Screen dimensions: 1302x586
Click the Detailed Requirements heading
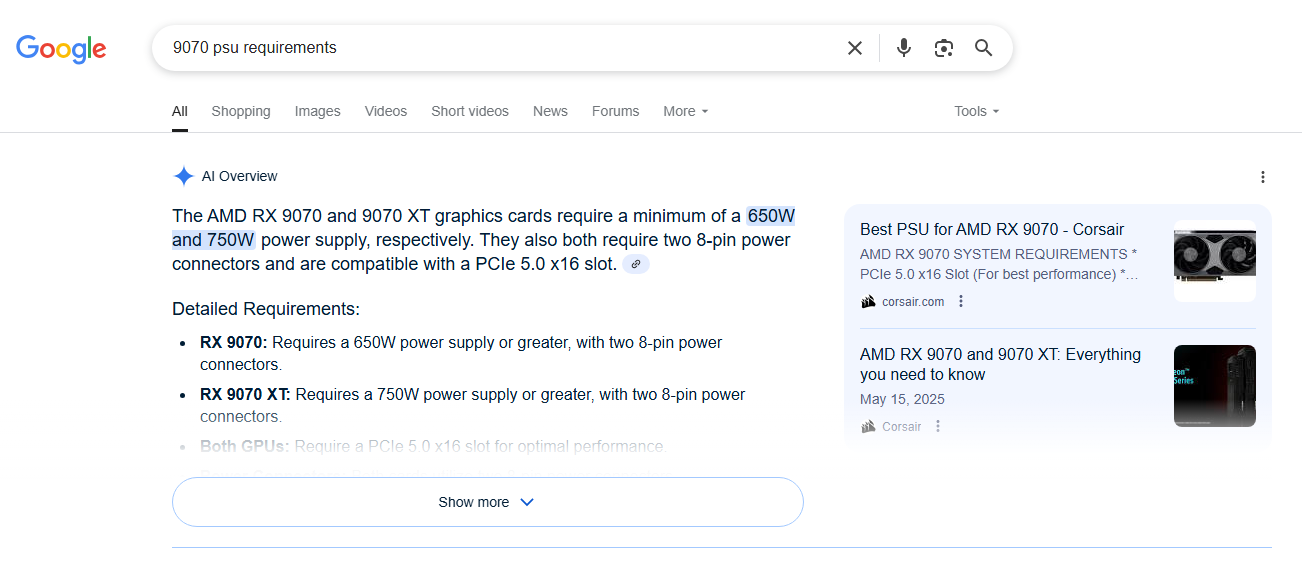click(x=266, y=309)
